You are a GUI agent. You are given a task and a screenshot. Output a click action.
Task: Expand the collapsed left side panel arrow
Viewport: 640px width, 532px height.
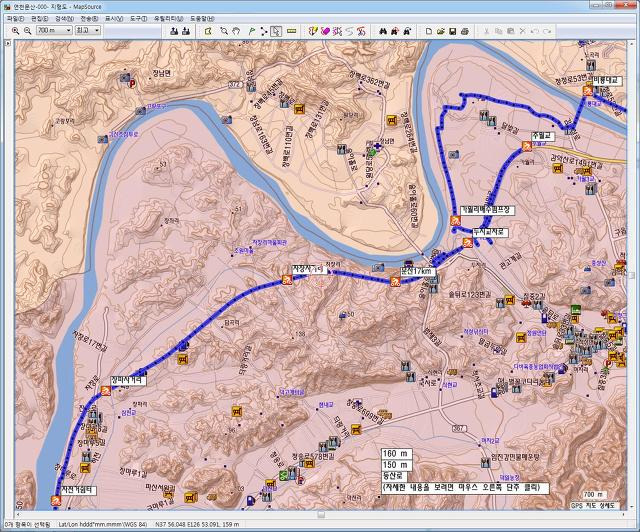click(8, 43)
